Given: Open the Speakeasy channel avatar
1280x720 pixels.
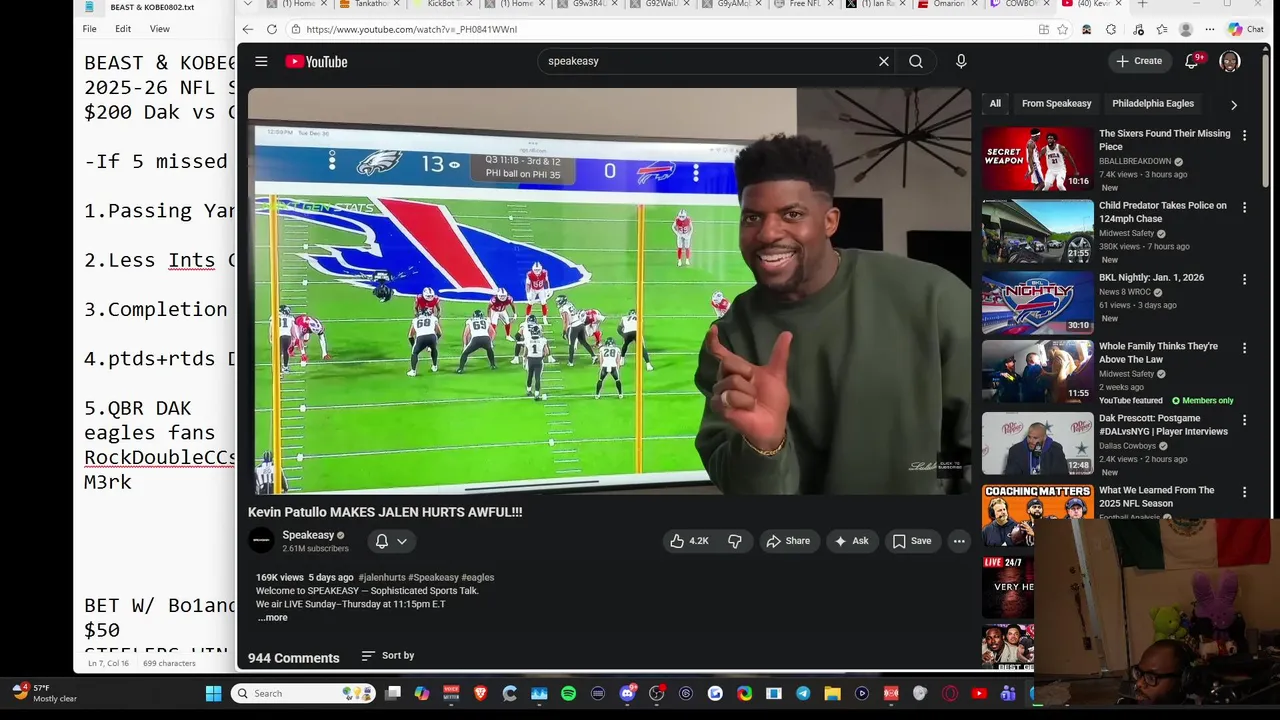Looking at the screenshot, I should [x=261, y=541].
